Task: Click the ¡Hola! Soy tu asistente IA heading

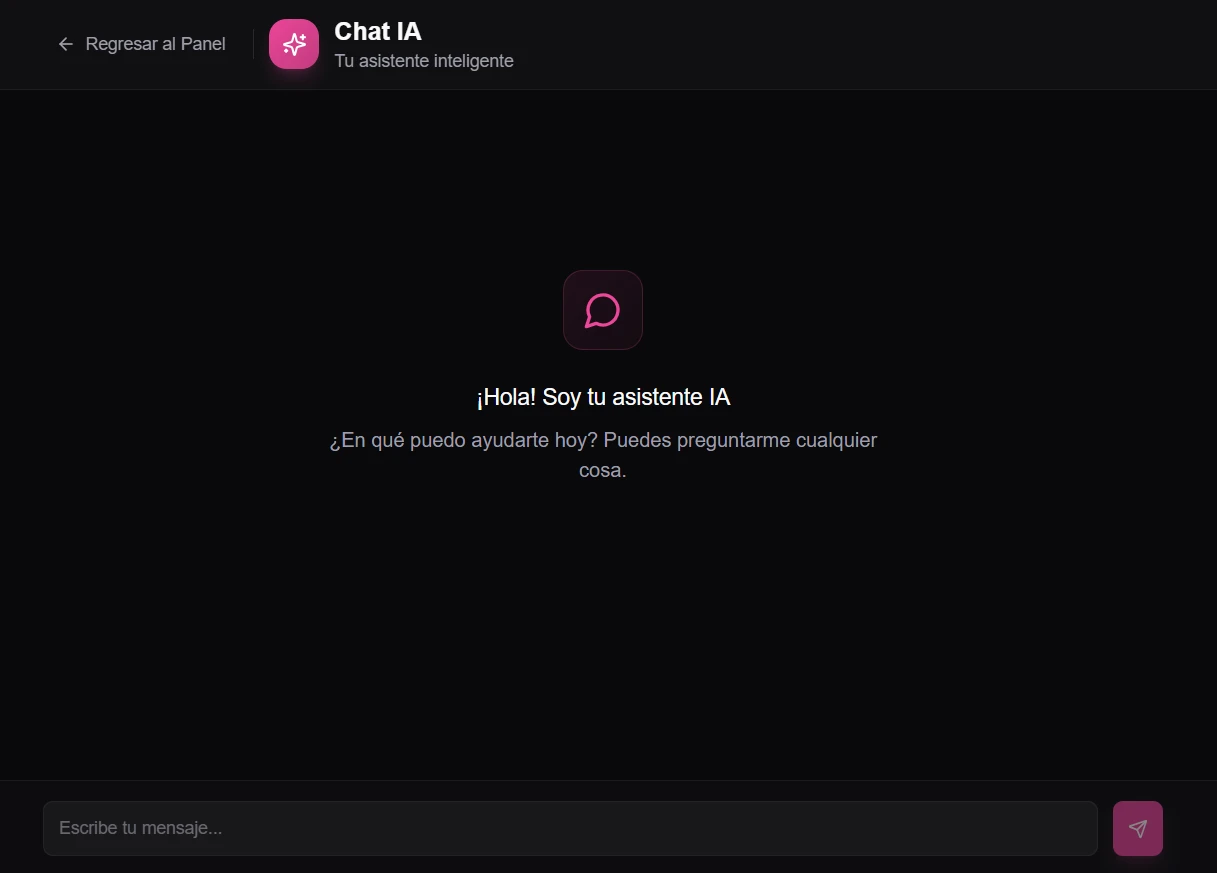Action: (603, 397)
